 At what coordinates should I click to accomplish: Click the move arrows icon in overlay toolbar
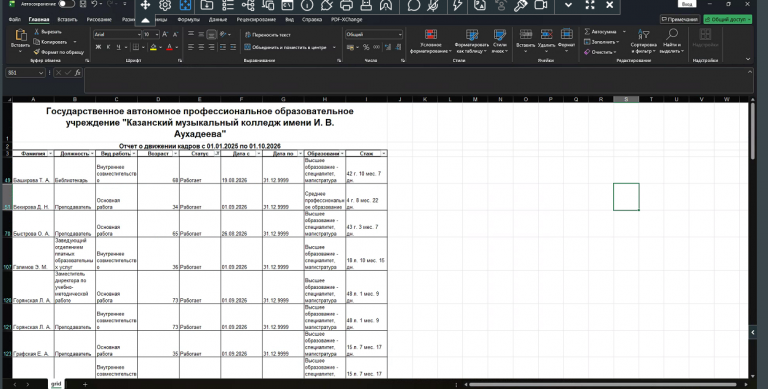coord(145,5)
